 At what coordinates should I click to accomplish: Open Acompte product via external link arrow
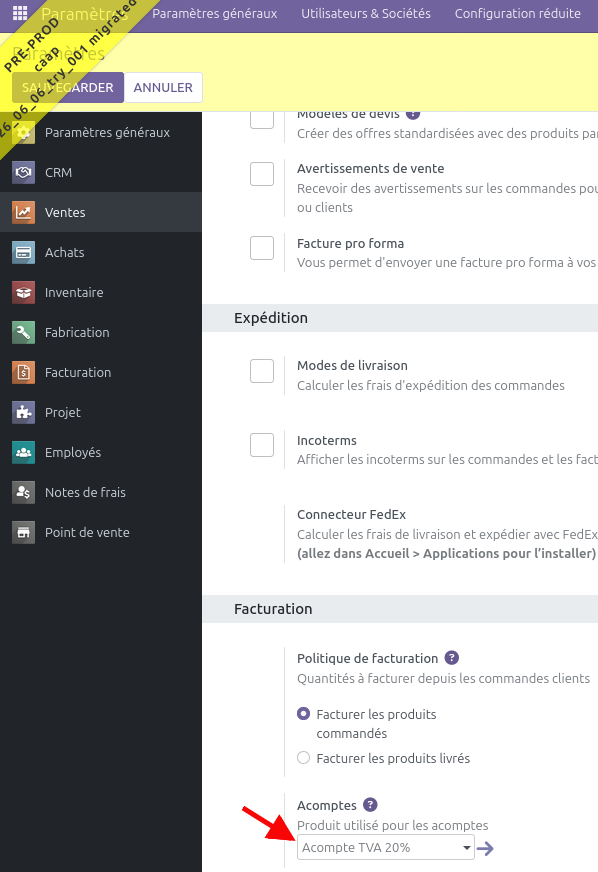click(485, 848)
